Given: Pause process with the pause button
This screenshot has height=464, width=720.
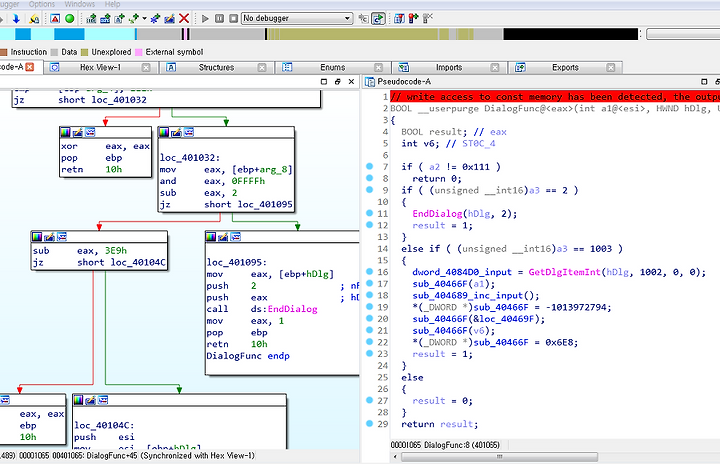Looking at the screenshot, I should click(x=219, y=18).
